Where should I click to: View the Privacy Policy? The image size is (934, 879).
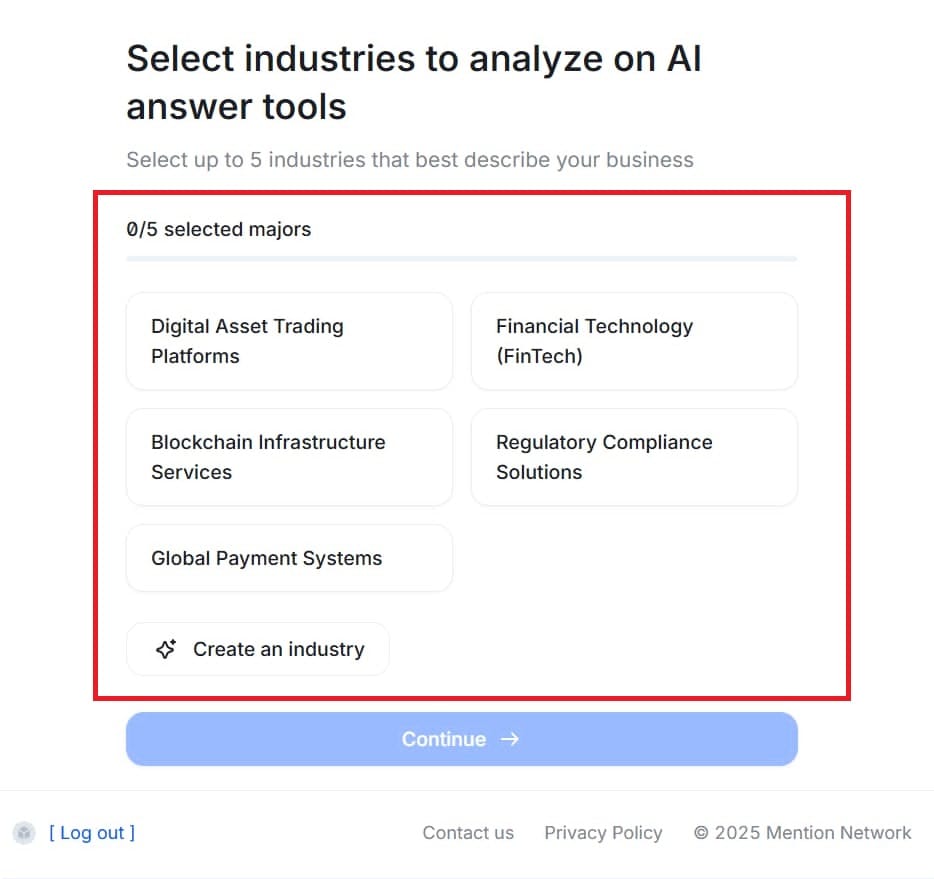click(603, 831)
